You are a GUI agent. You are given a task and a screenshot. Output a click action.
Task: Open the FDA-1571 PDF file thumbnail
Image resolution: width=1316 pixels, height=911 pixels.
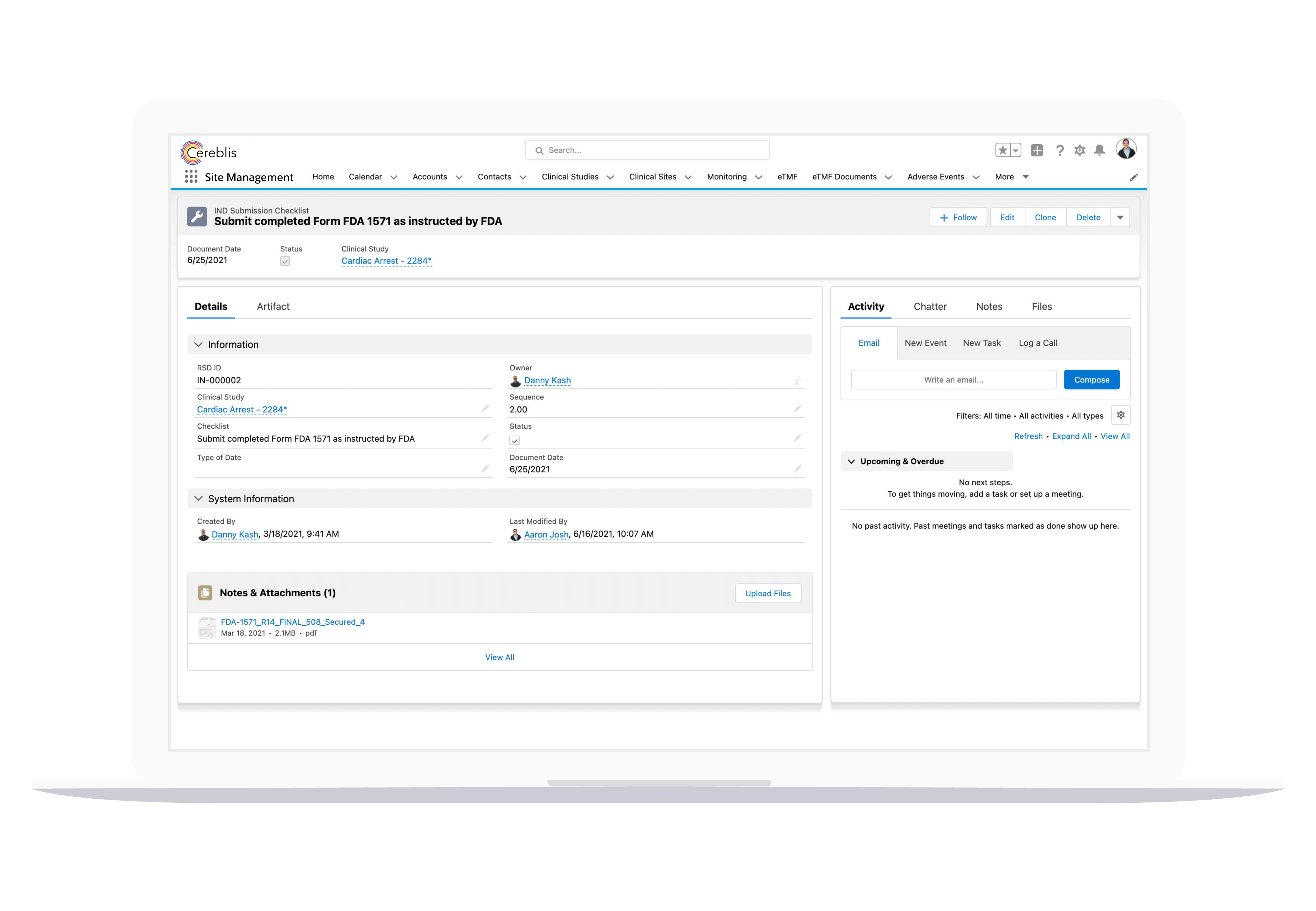coord(207,627)
